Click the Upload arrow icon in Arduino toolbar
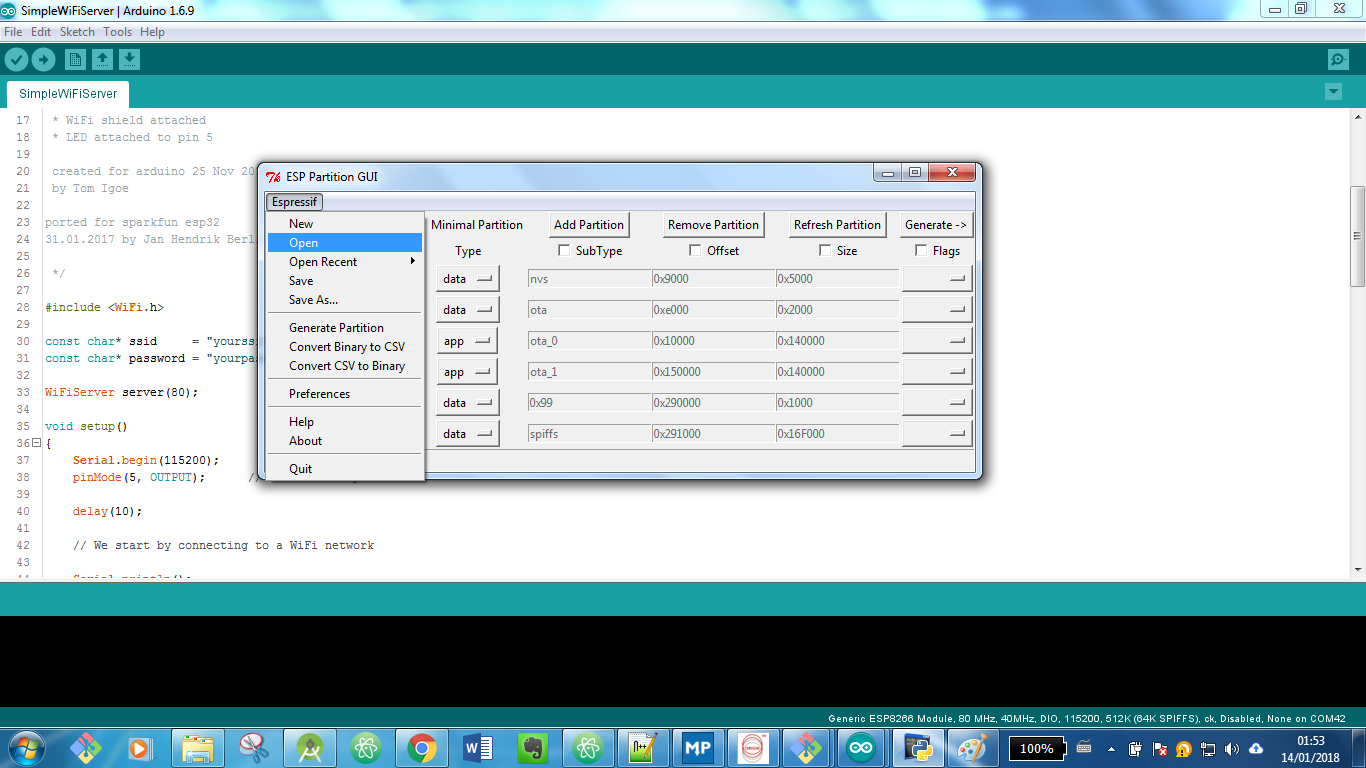The width and height of the screenshot is (1366, 768). coord(43,59)
